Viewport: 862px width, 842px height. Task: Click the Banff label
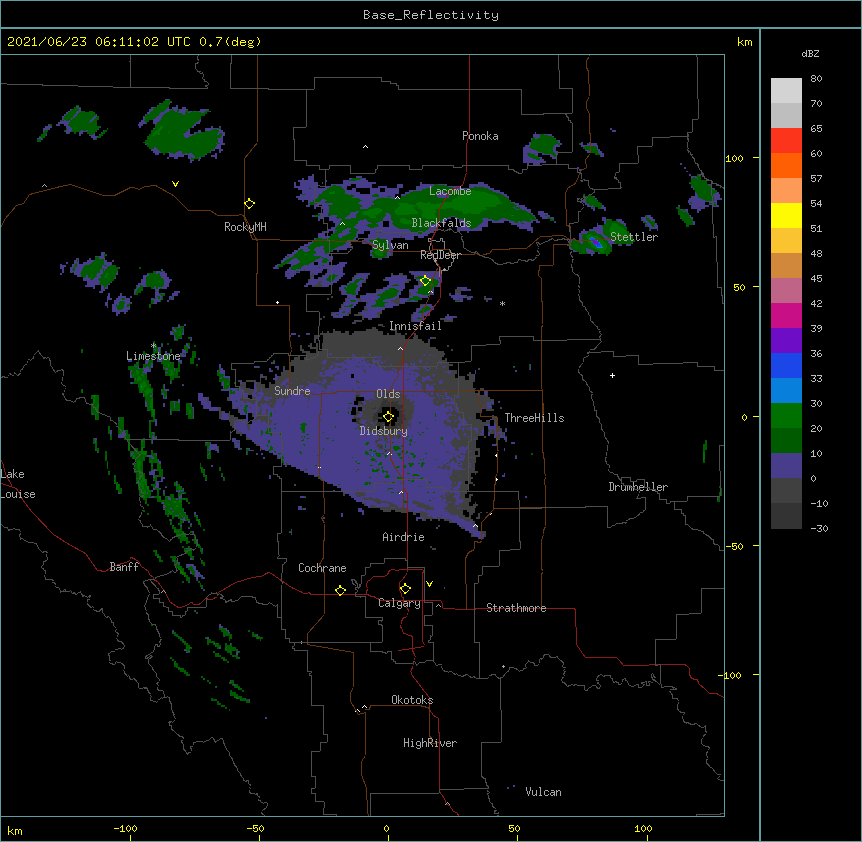click(124, 567)
